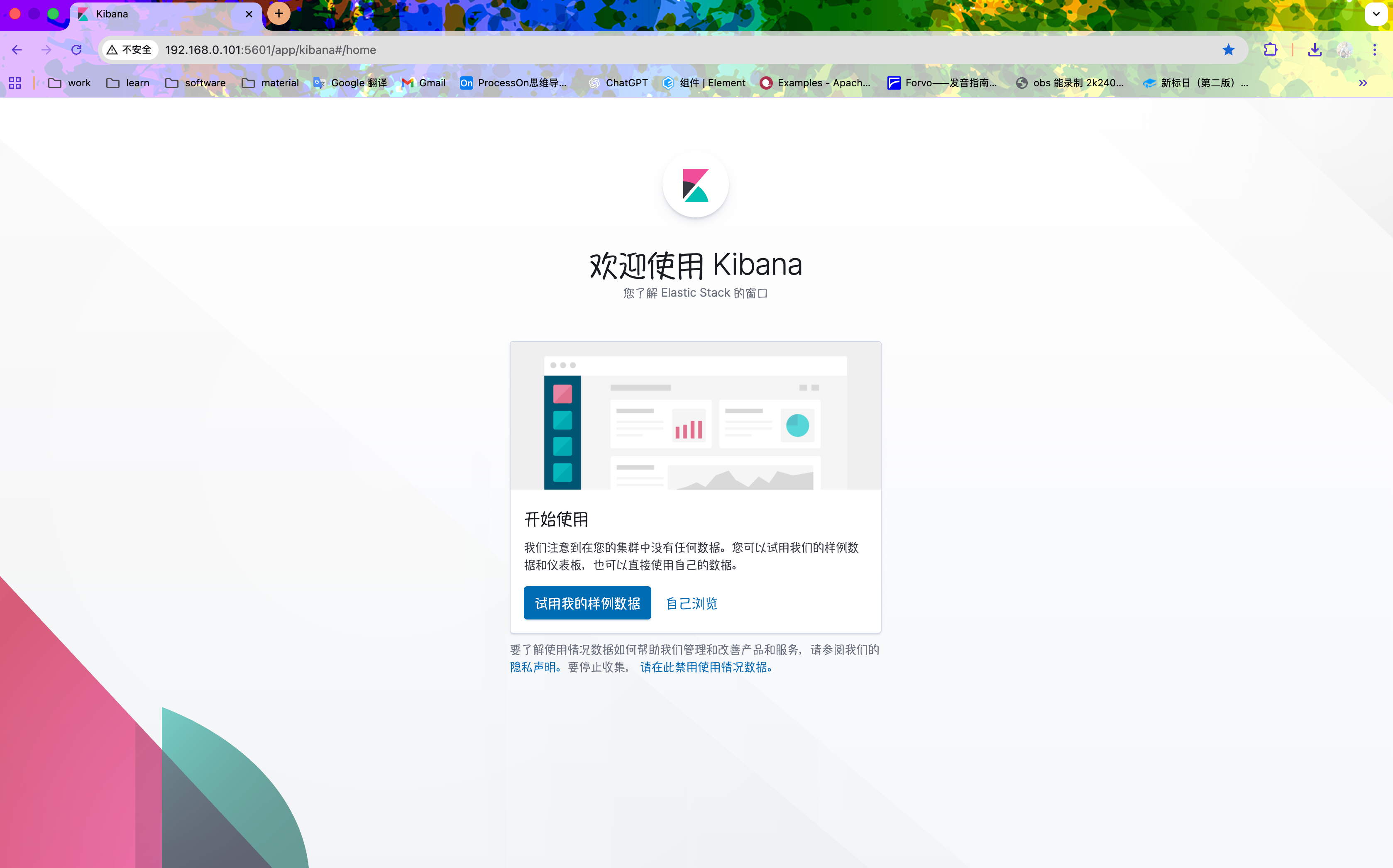
Task: Click the 请在此禁用使用情况数据 link
Action: tap(706, 667)
